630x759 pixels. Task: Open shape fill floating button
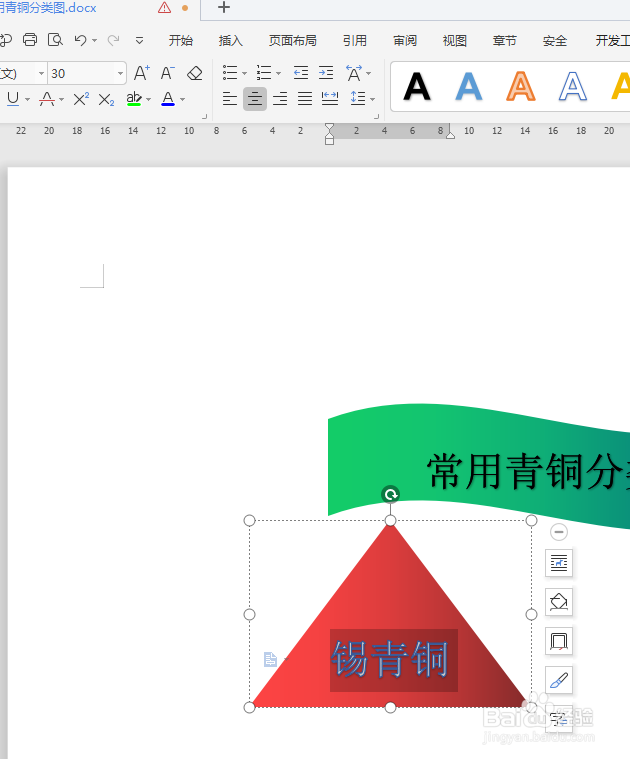point(559,602)
